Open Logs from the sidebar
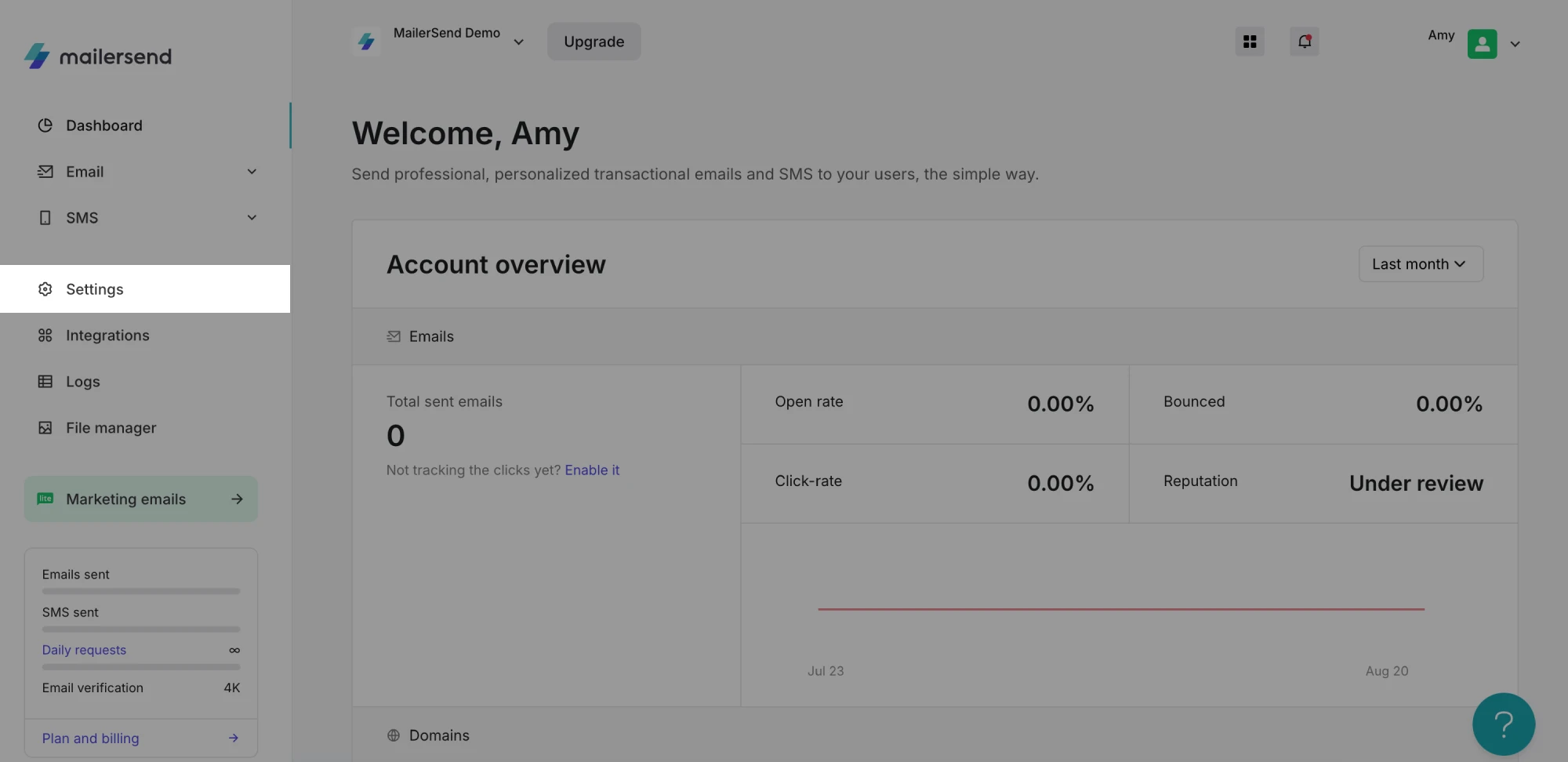1568x762 pixels. [83, 382]
